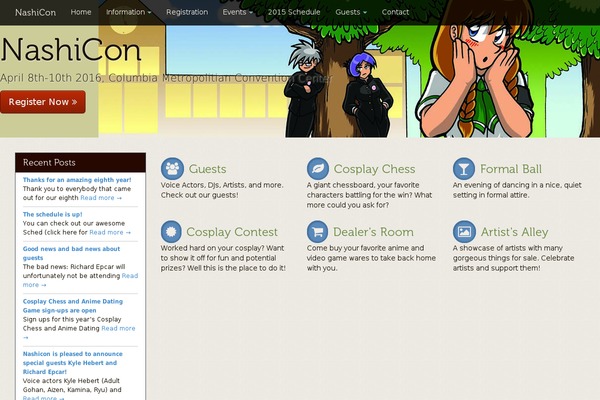600x400 pixels.
Task: Click Read more under schedule post
Action: (x=110, y=232)
